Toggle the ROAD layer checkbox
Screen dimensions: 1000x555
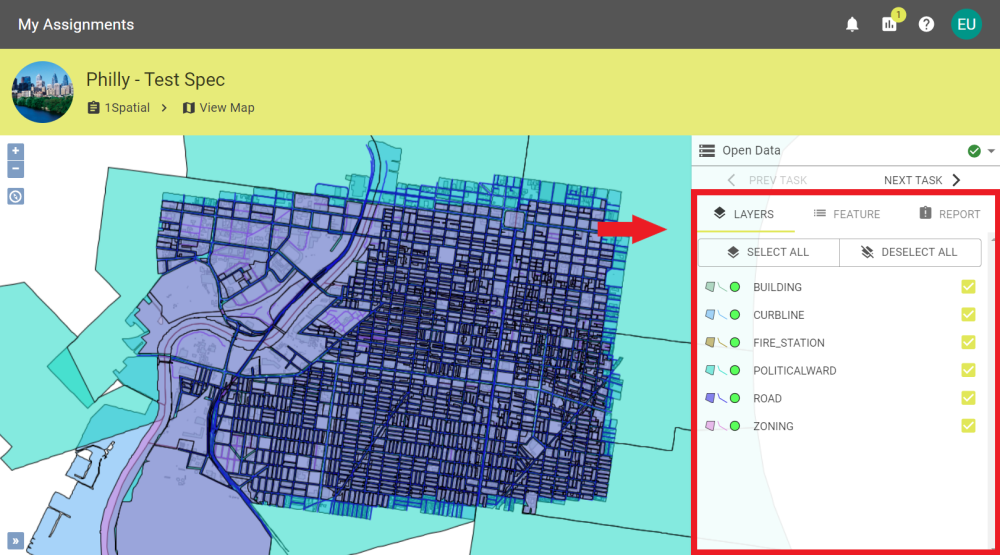968,398
